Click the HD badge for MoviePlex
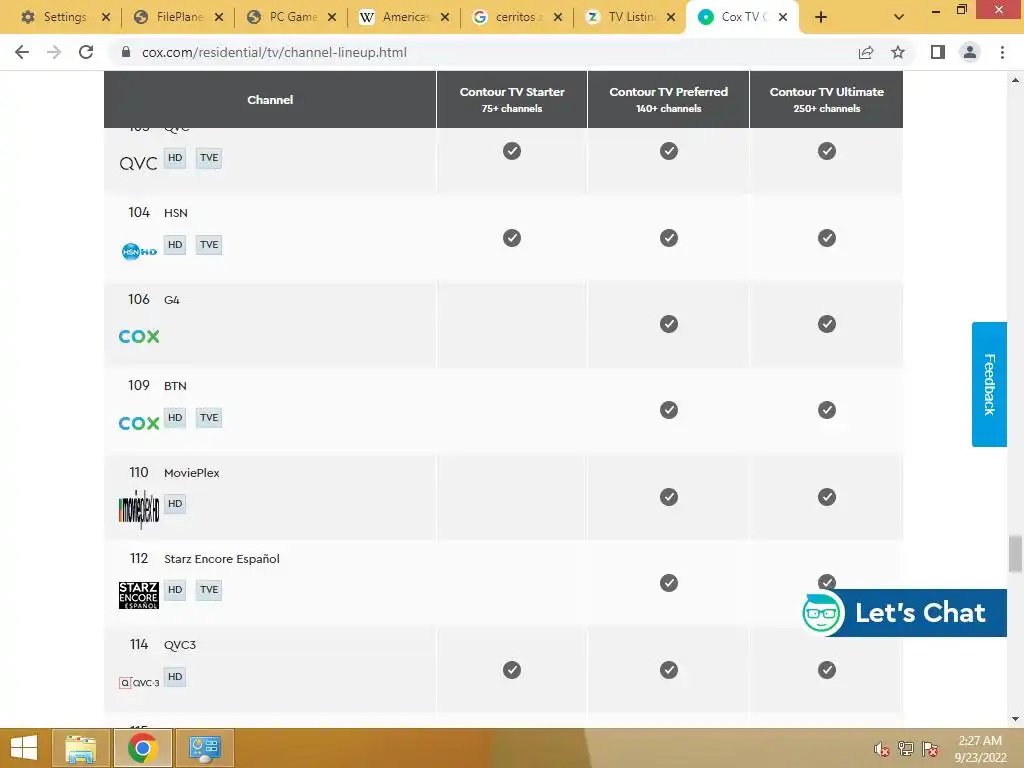 [x=175, y=504]
